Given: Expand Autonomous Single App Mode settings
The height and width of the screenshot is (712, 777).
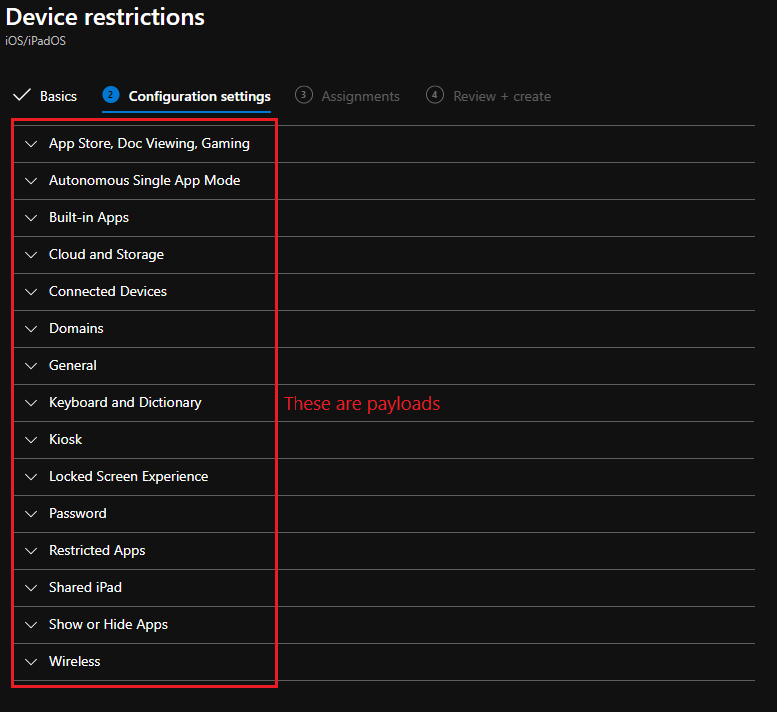Looking at the screenshot, I should [144, 181].
